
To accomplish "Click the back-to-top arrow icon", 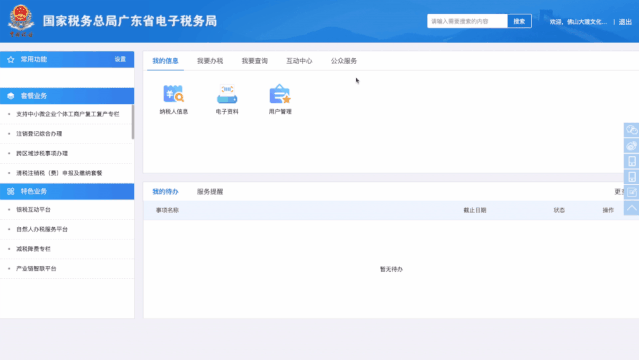I will point(631,208).
